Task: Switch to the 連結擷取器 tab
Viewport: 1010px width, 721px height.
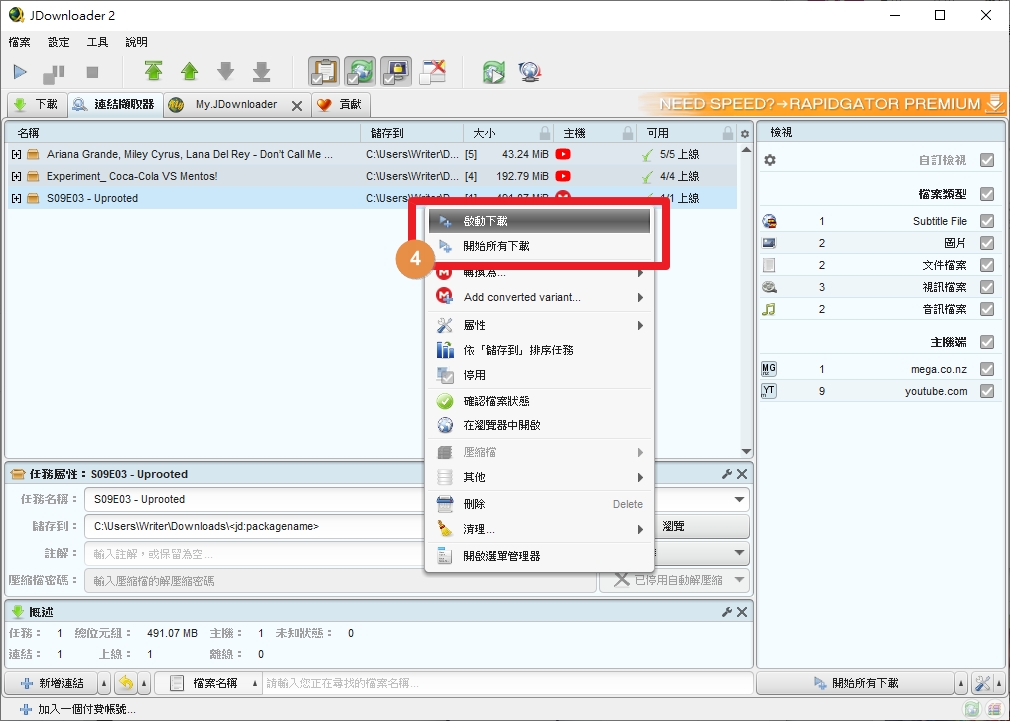Action: point(114,104)
